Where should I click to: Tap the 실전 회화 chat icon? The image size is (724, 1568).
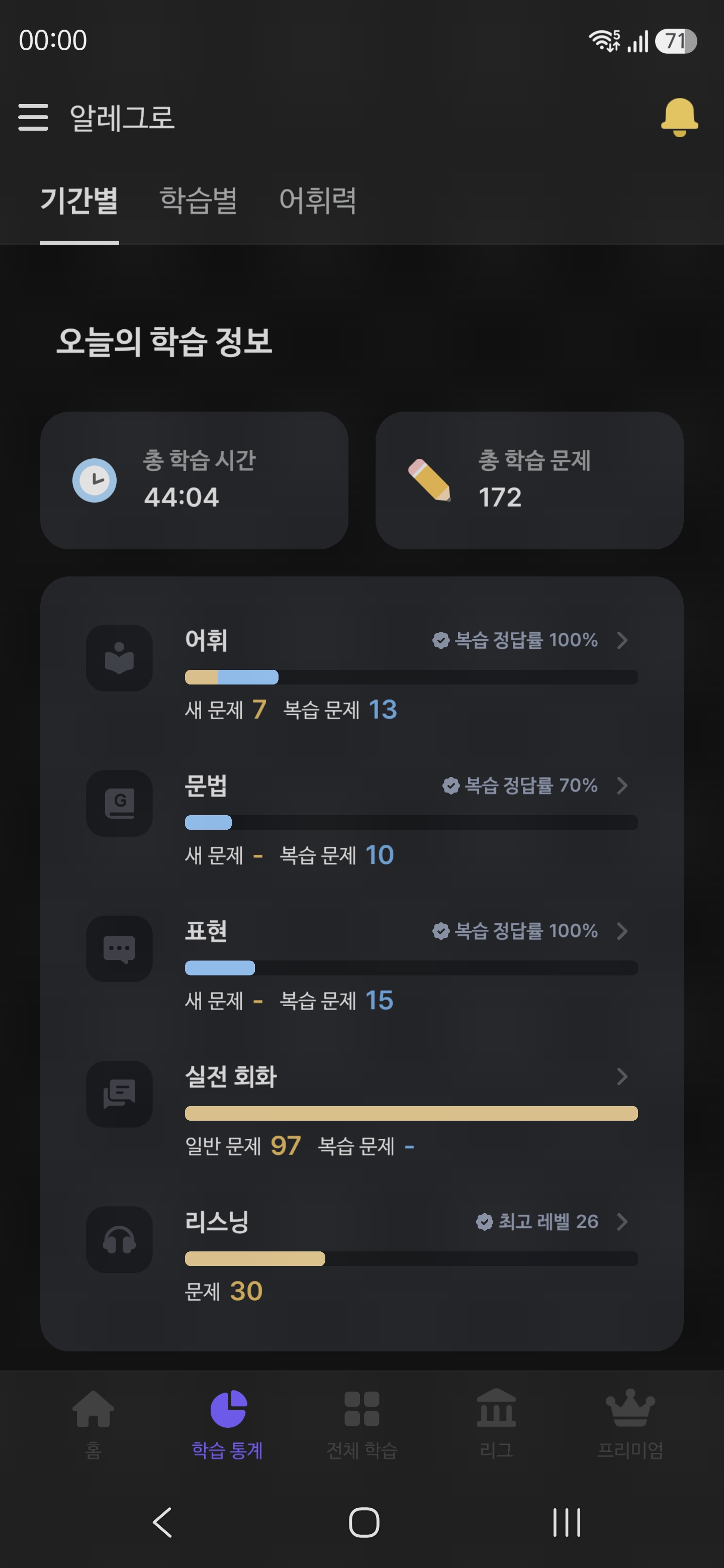[119, 1095]
